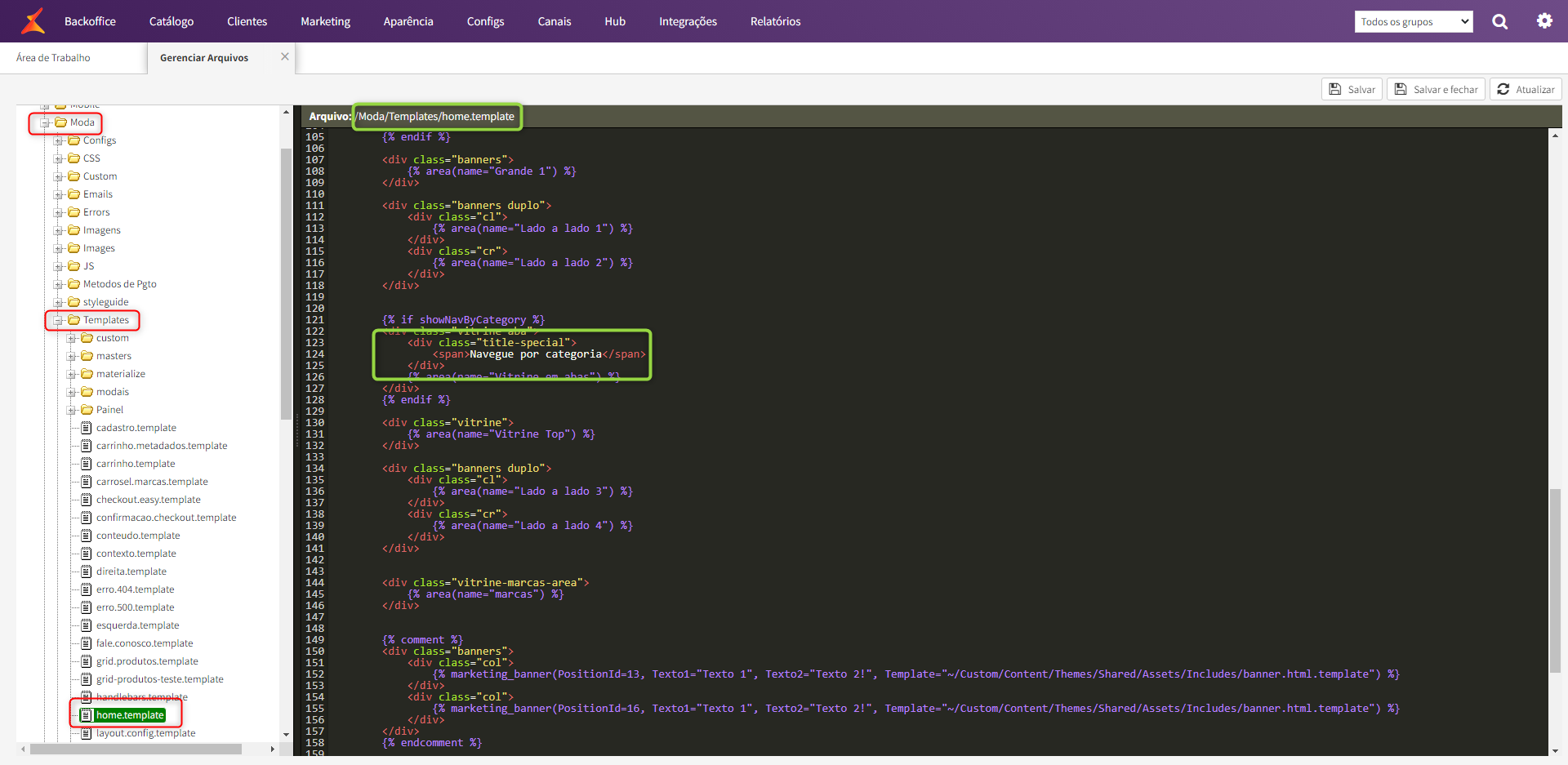Open the Backoffice menu
Image resolution: width=1568 pixels, height=765 pixels.
pyautogui.click(x=90, y=21)
